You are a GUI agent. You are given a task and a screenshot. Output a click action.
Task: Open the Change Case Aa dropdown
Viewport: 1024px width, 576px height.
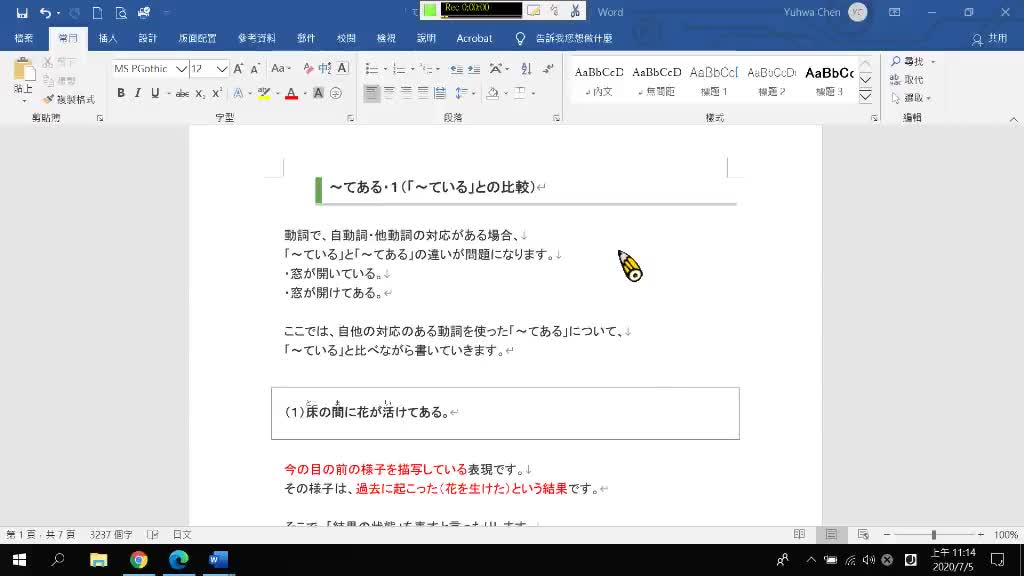[281, 69]
